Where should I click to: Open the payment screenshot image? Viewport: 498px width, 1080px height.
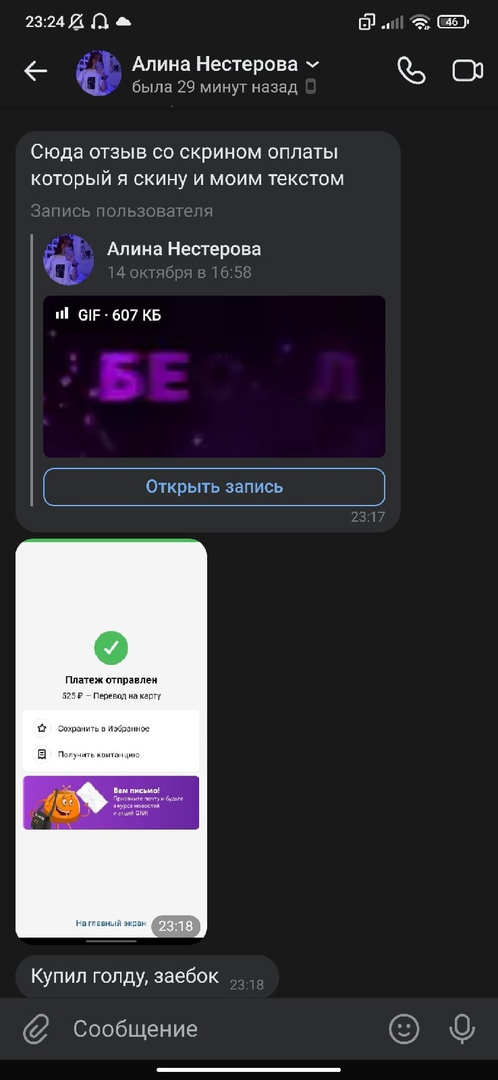pyautogui.click(x=111, y=741)
